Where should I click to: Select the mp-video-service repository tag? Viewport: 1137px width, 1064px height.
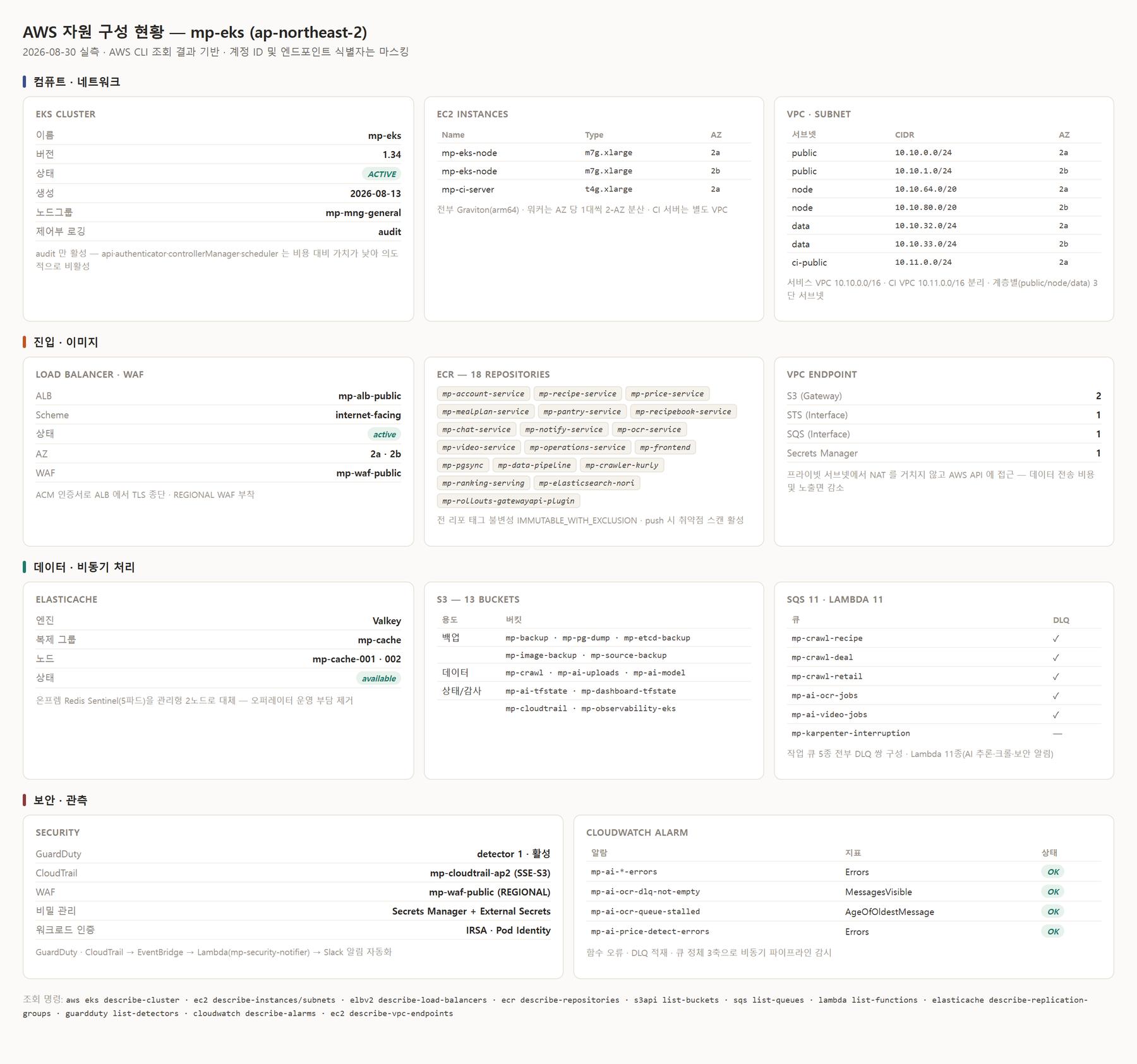tap(478, 447)
